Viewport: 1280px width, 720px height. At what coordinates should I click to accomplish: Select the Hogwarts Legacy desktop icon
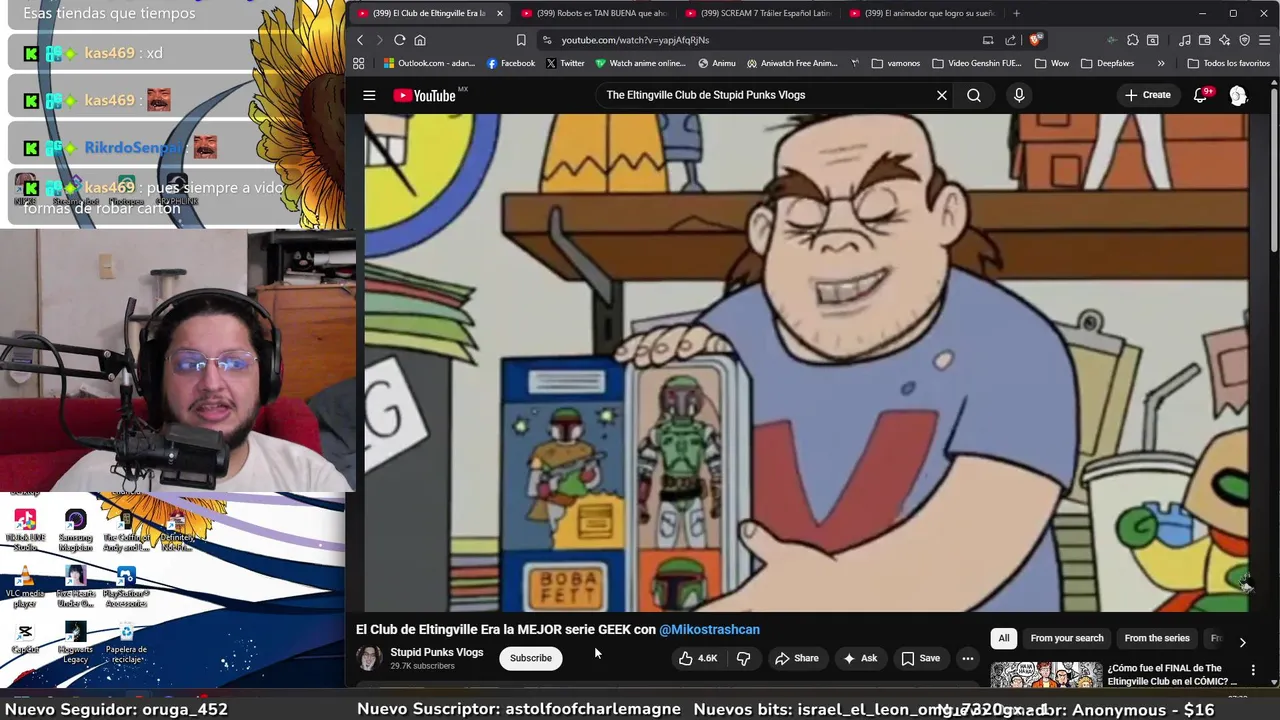pos(76,643)
